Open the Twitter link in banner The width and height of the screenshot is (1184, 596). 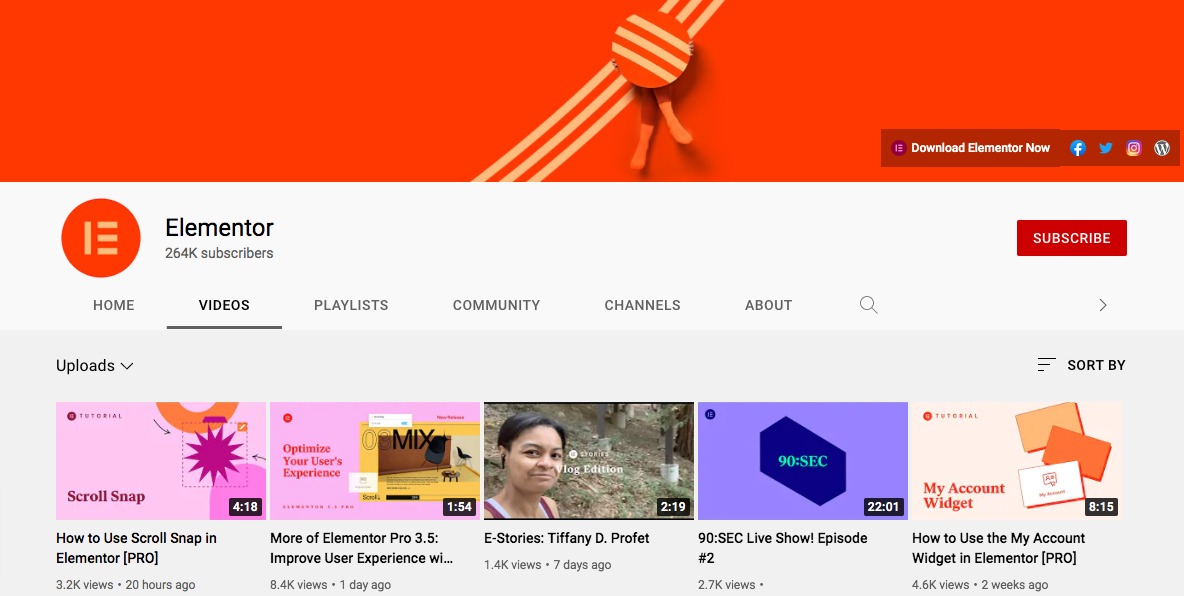pyautogui.click(x=1105, y=148)
